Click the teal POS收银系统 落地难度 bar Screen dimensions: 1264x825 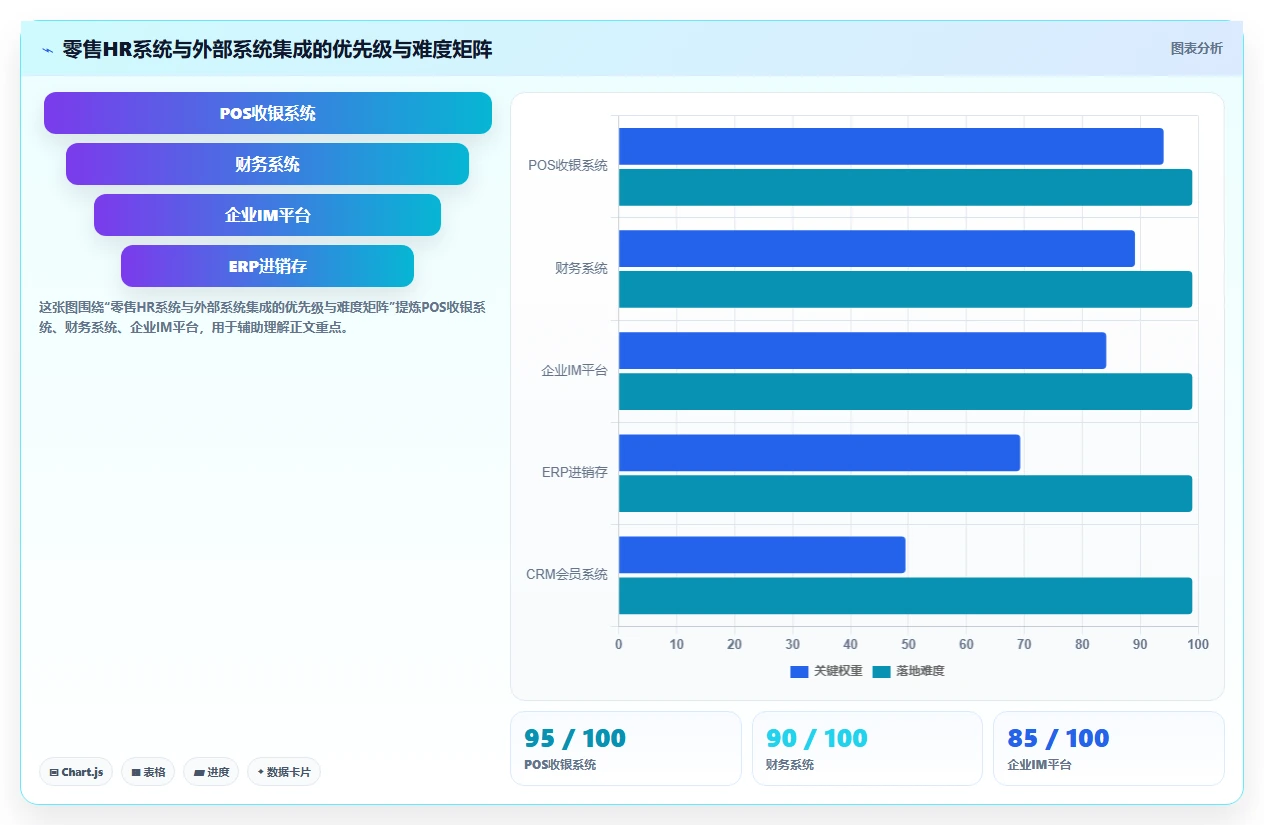tap(905, 187)
